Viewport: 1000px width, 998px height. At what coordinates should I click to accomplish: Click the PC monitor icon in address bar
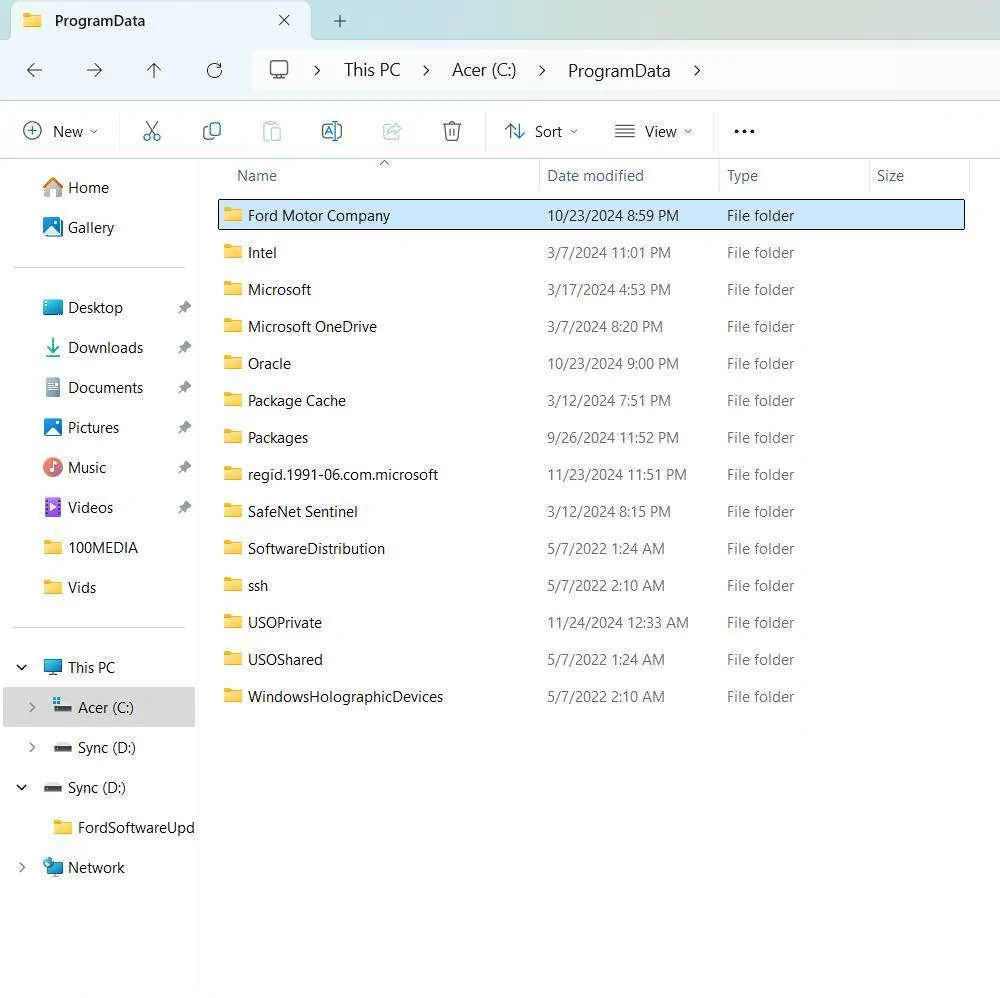pyautogui.click(x=279, y=70)
